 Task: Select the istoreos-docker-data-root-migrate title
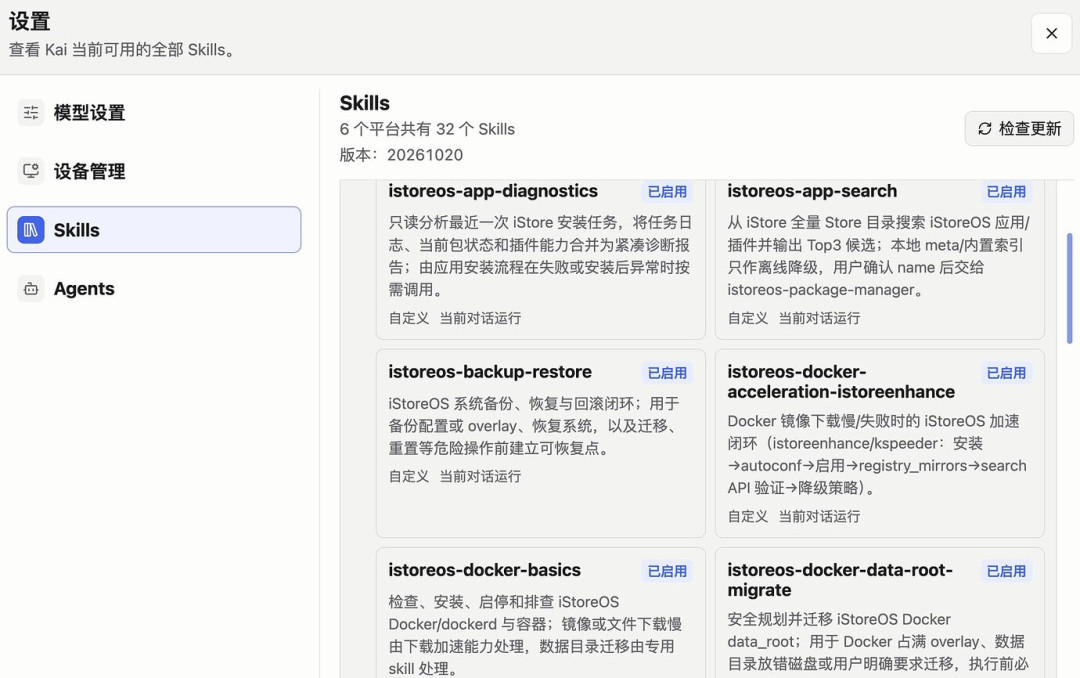(840, 580)
